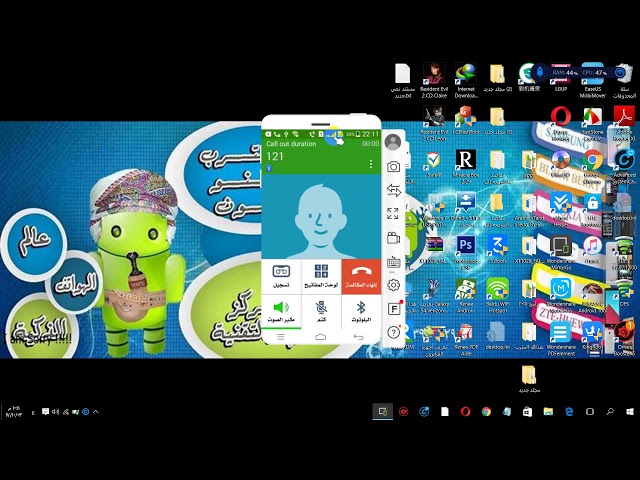
Task: Open FastStone Capture desktop shortcut
Action: (593, 123)
